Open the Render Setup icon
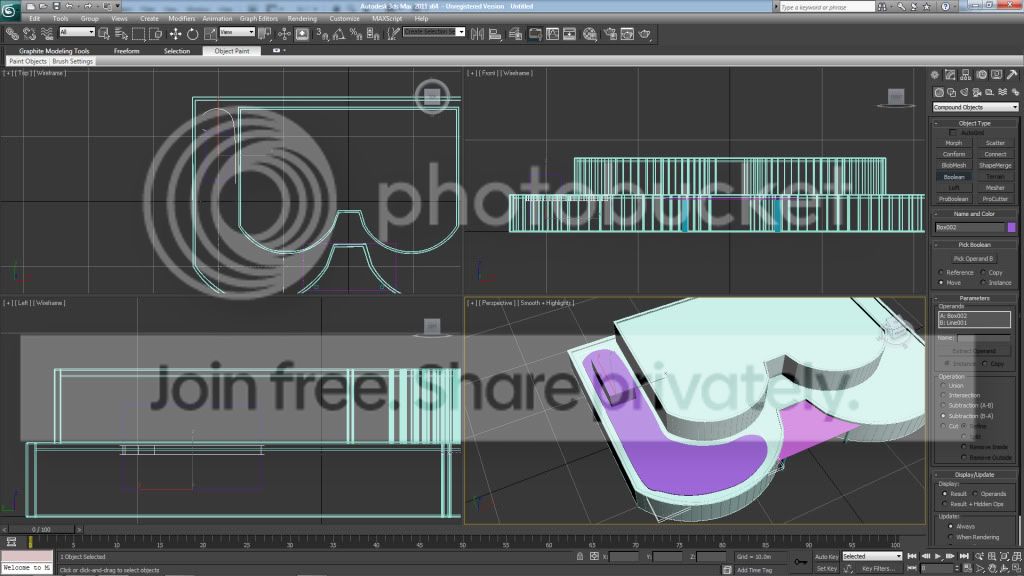 click(610, 34)
